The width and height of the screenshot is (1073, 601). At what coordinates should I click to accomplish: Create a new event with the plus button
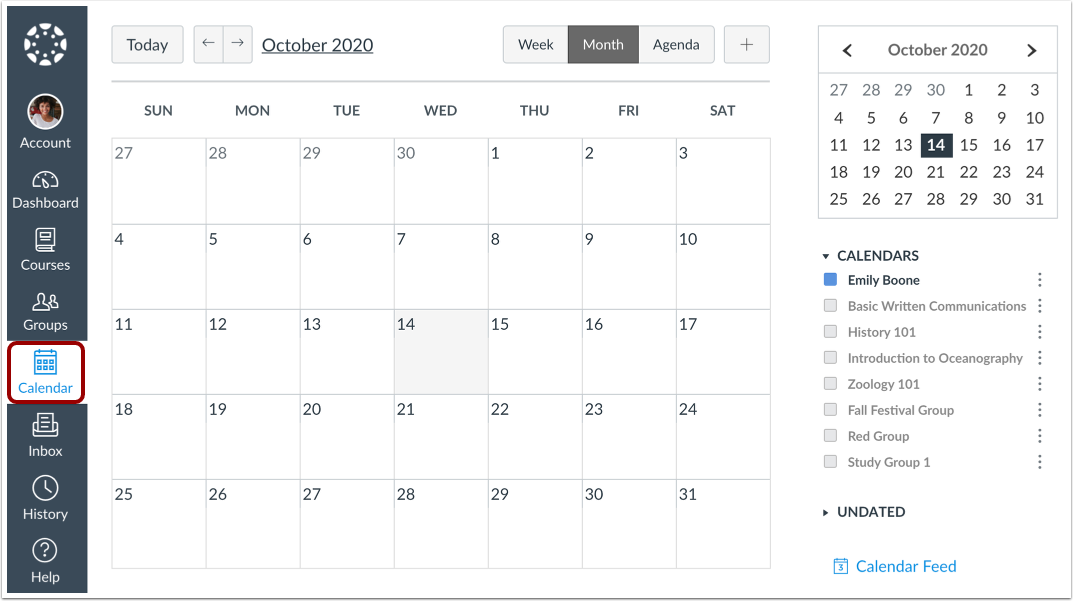pos(746,44)
